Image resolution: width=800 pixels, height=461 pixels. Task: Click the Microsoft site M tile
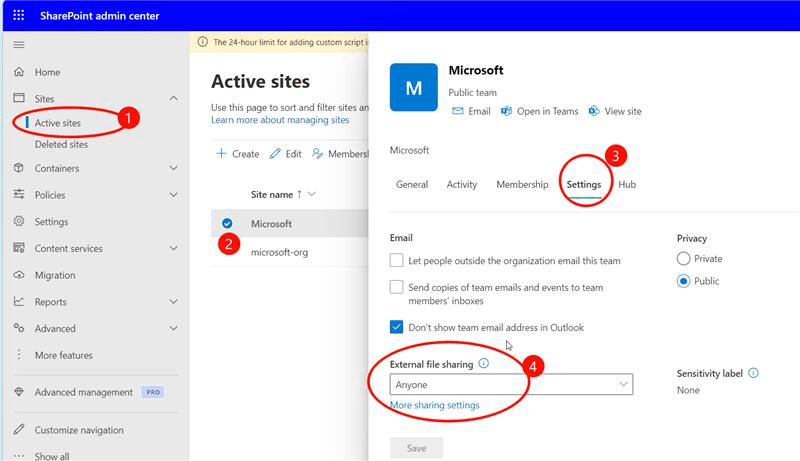414,87
